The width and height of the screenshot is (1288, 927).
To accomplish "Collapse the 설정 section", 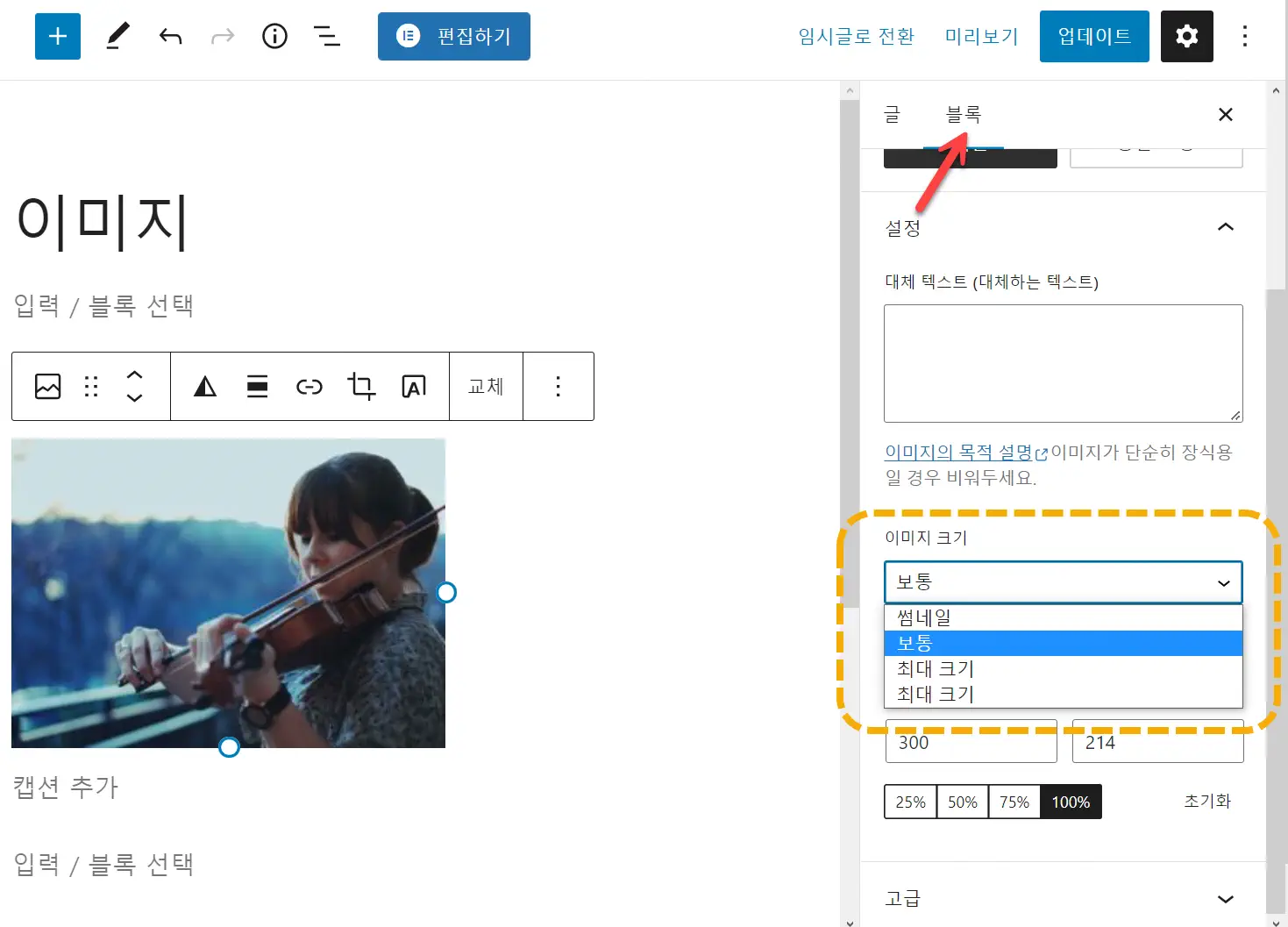I will pos(1225,226).
